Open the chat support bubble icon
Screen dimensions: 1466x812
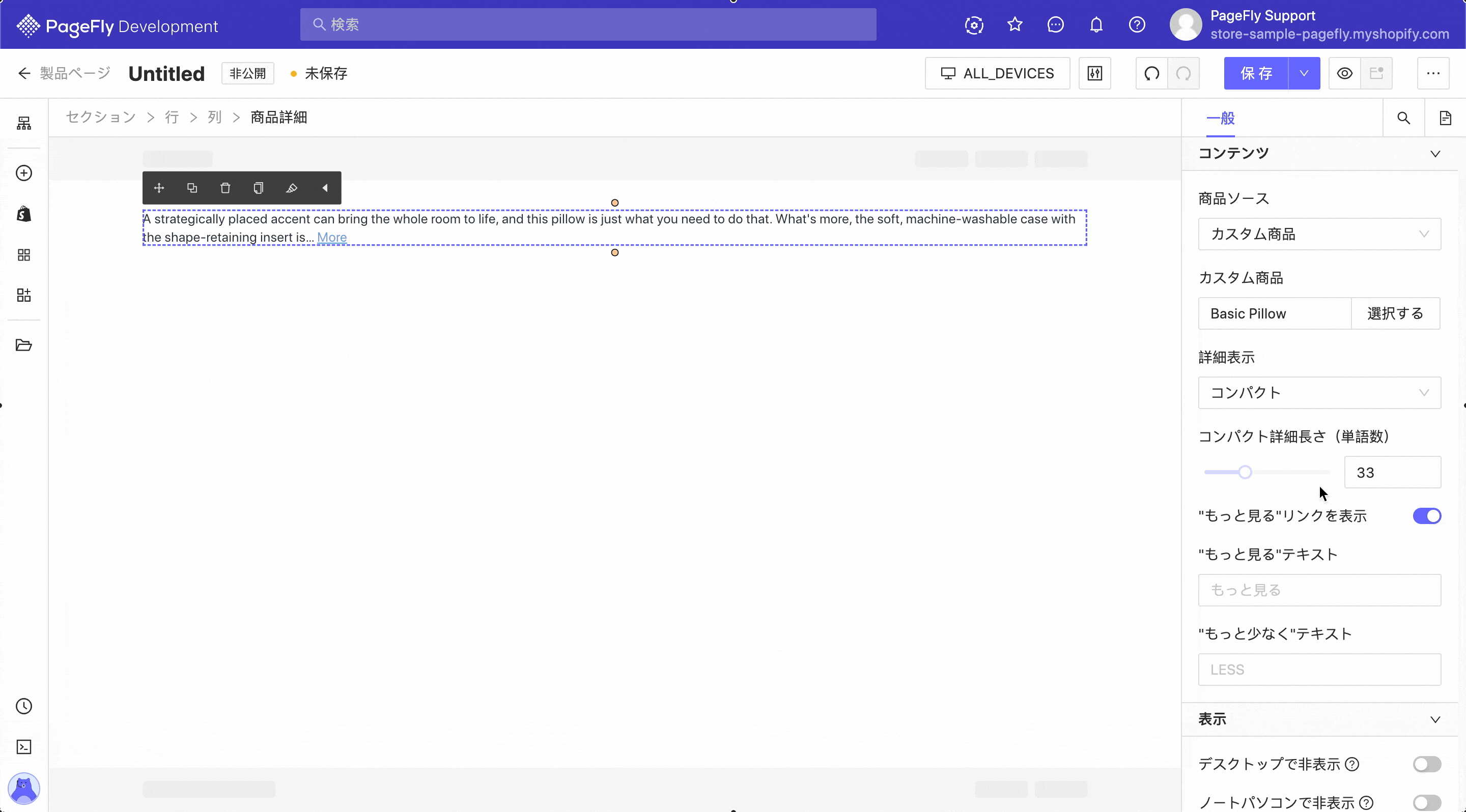click(1056, 24)
